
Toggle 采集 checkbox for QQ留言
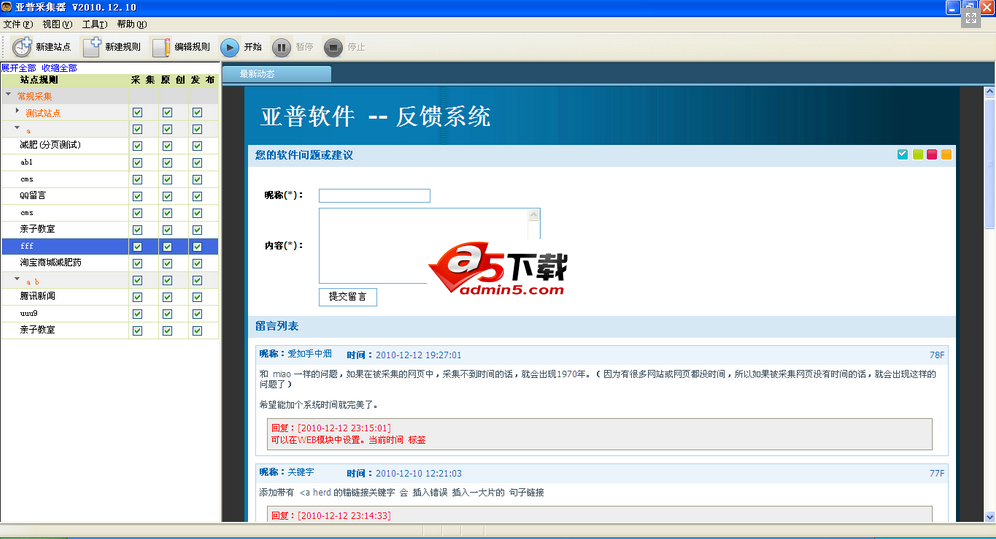coord(137,196)
